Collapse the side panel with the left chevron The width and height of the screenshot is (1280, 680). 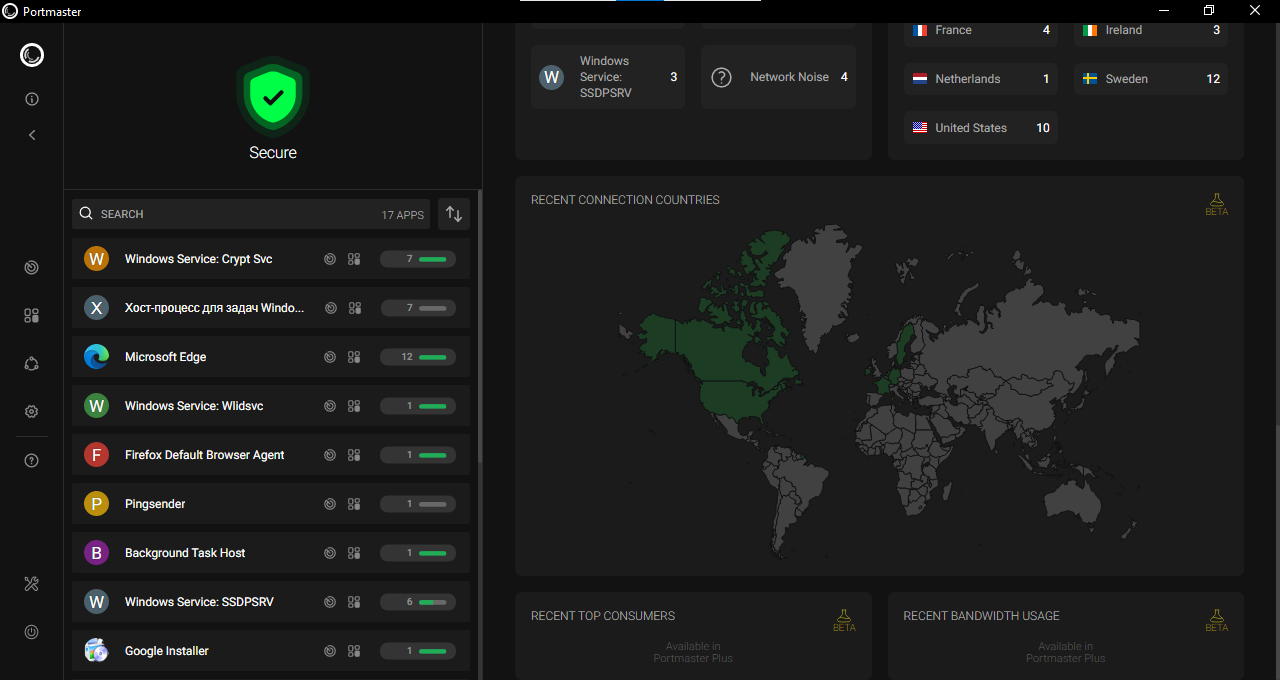(32, 135)
